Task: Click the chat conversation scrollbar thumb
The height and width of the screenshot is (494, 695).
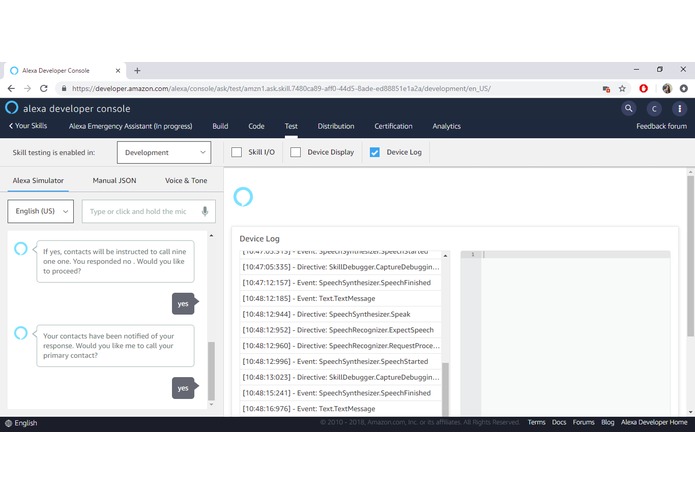Action: [211, 371]
